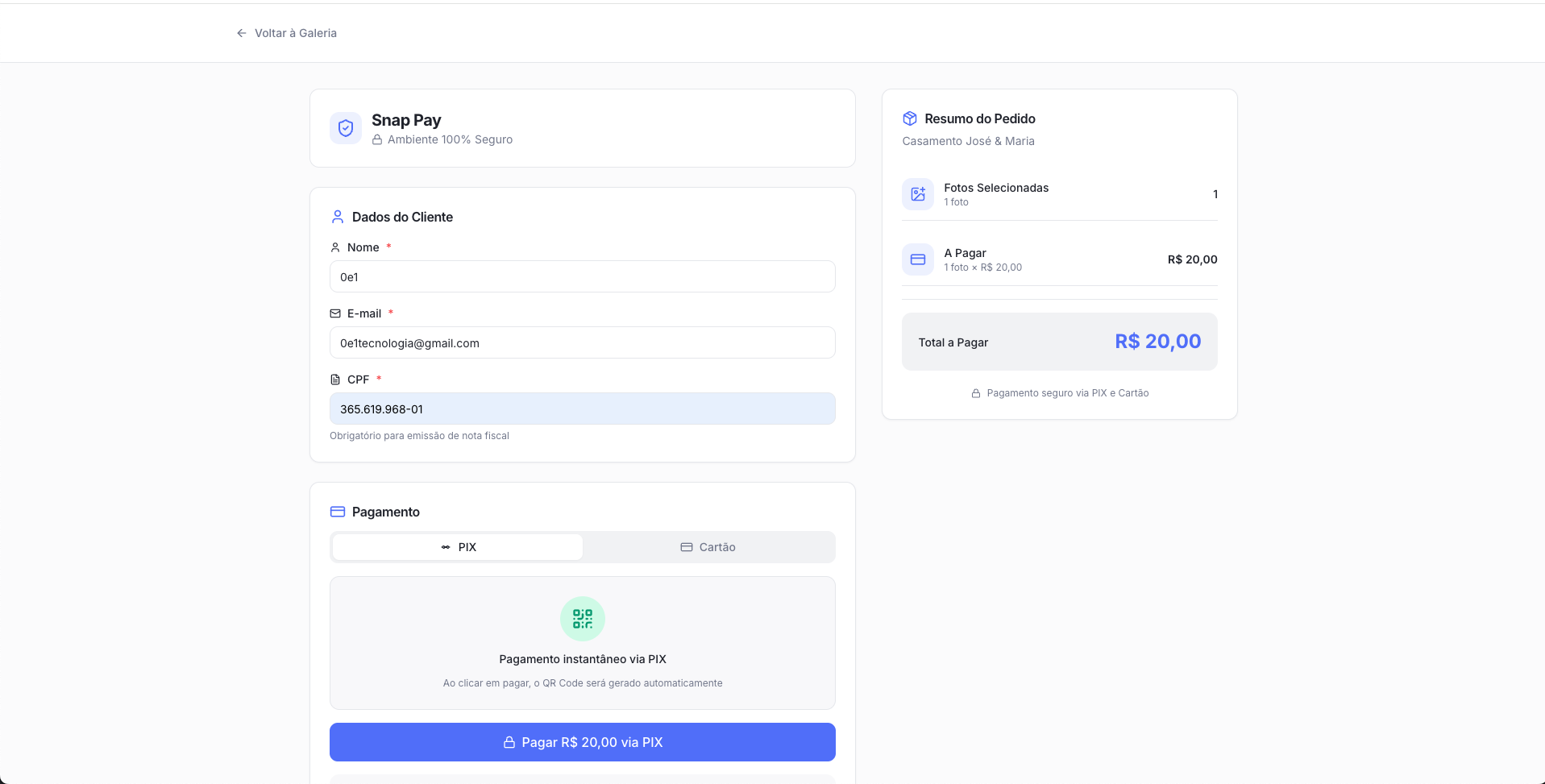This screenshot has width=1545, height=784.
Task: Click the green QR code icon
Action: (583, 619)
